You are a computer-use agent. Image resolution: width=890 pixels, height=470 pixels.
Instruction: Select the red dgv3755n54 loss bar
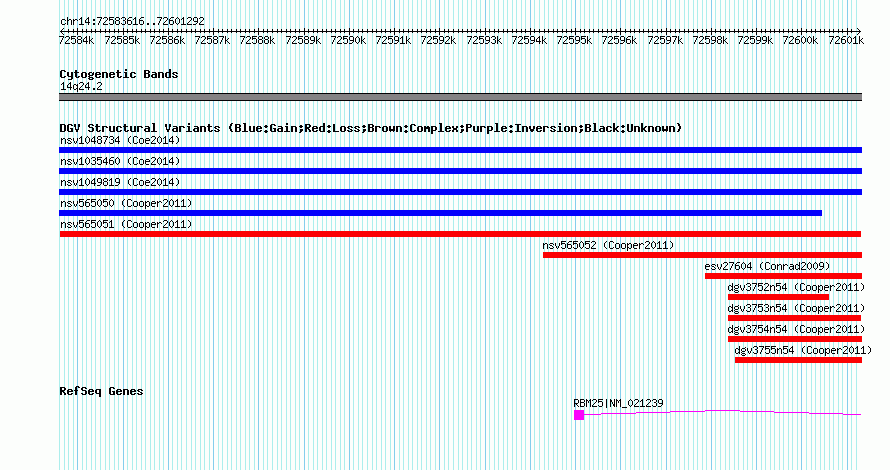tap(798, 360)
